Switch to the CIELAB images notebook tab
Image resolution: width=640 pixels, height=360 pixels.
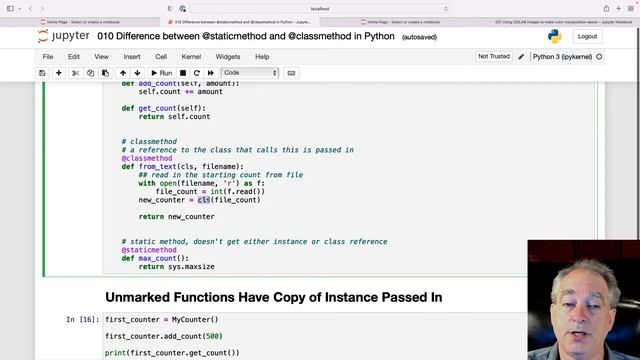point(560,22)
